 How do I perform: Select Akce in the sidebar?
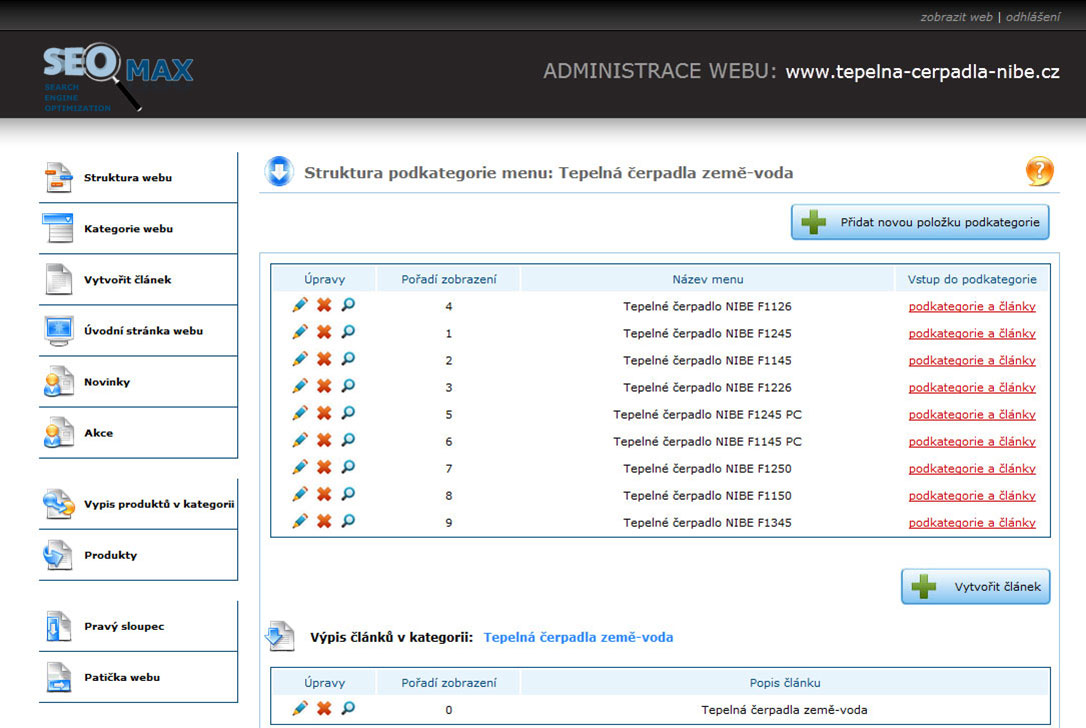point(138,433)
